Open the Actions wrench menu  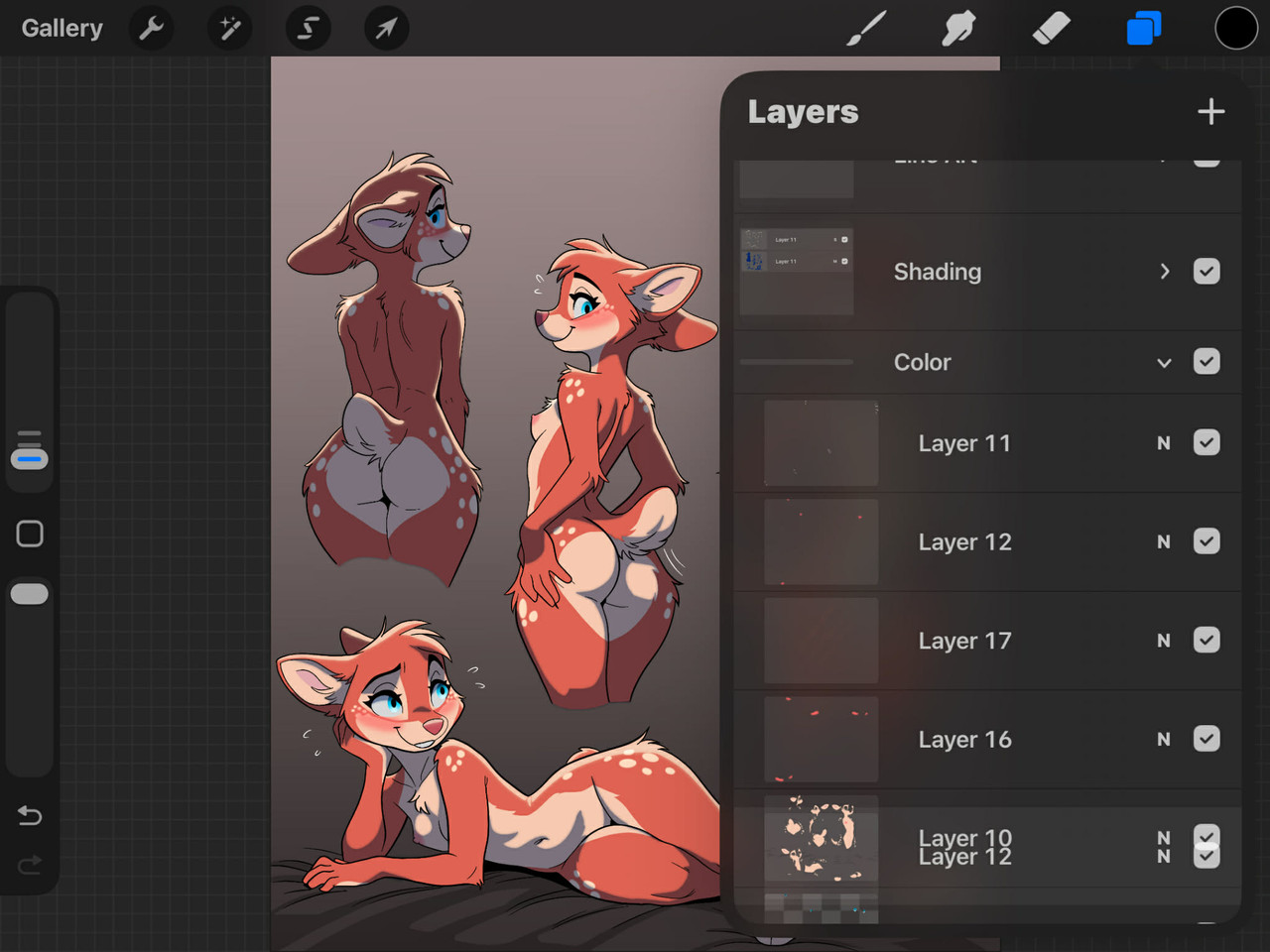151,28
